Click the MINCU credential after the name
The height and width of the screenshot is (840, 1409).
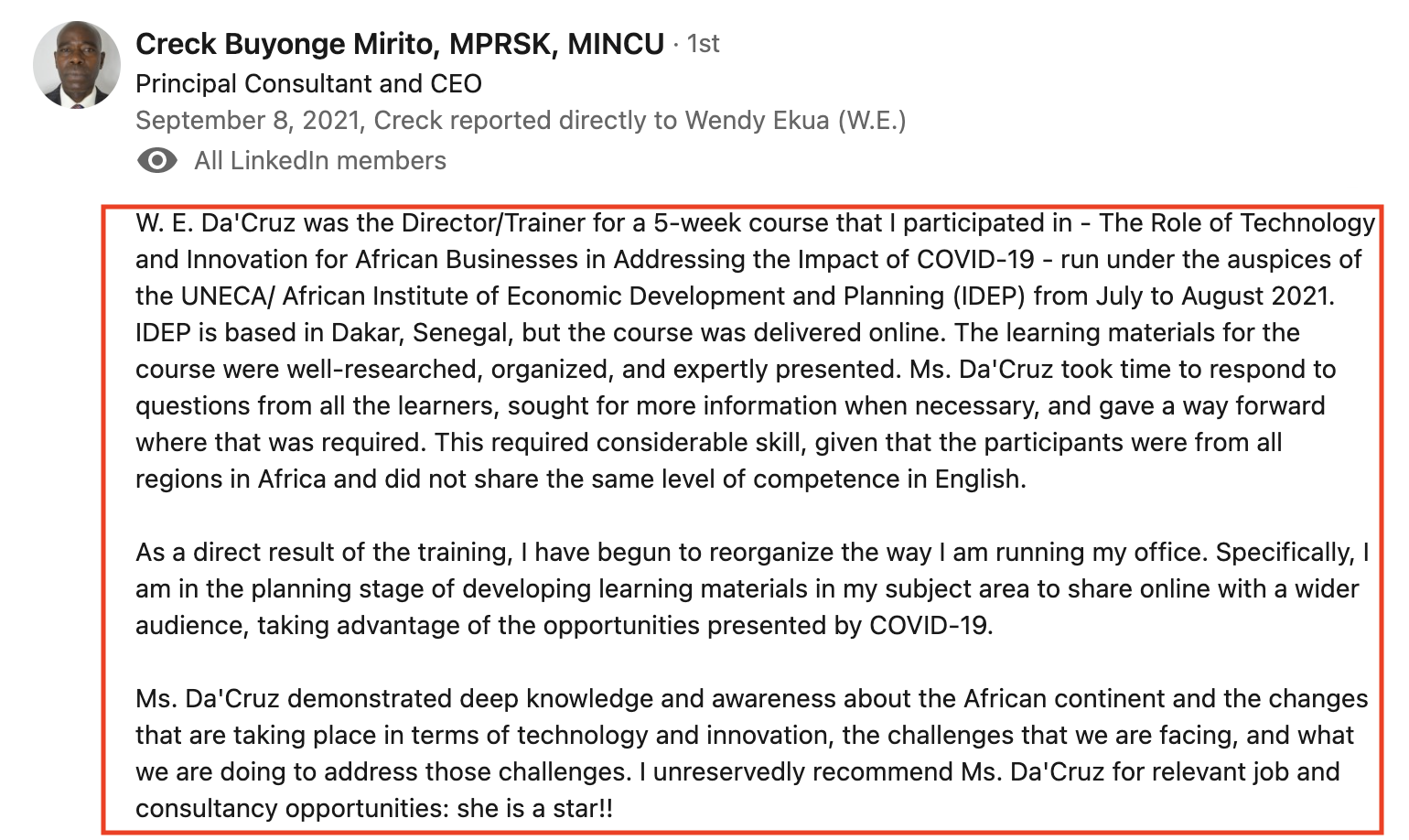point(616,44)
